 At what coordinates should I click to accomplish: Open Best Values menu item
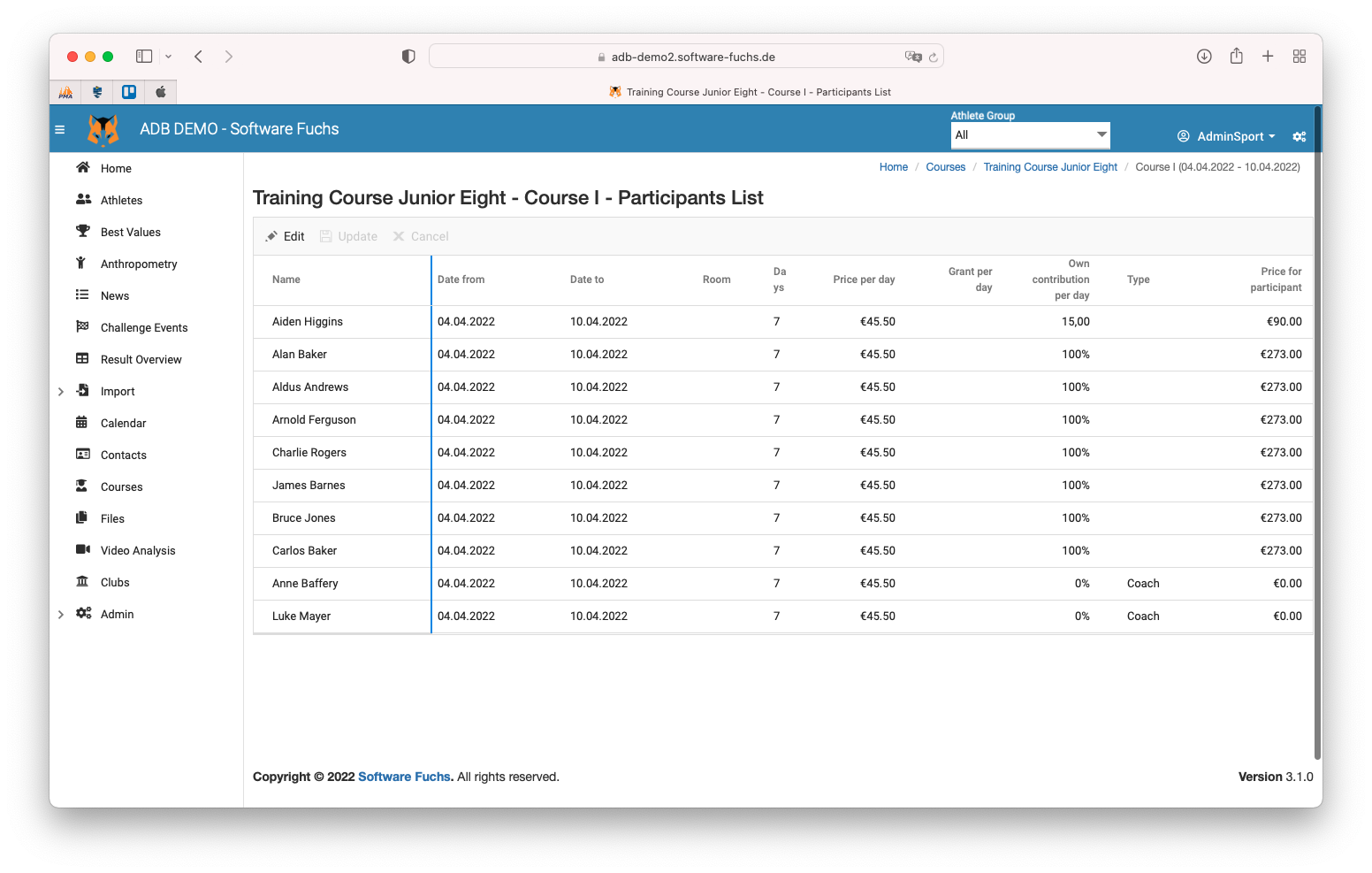[x=131, y=233]
